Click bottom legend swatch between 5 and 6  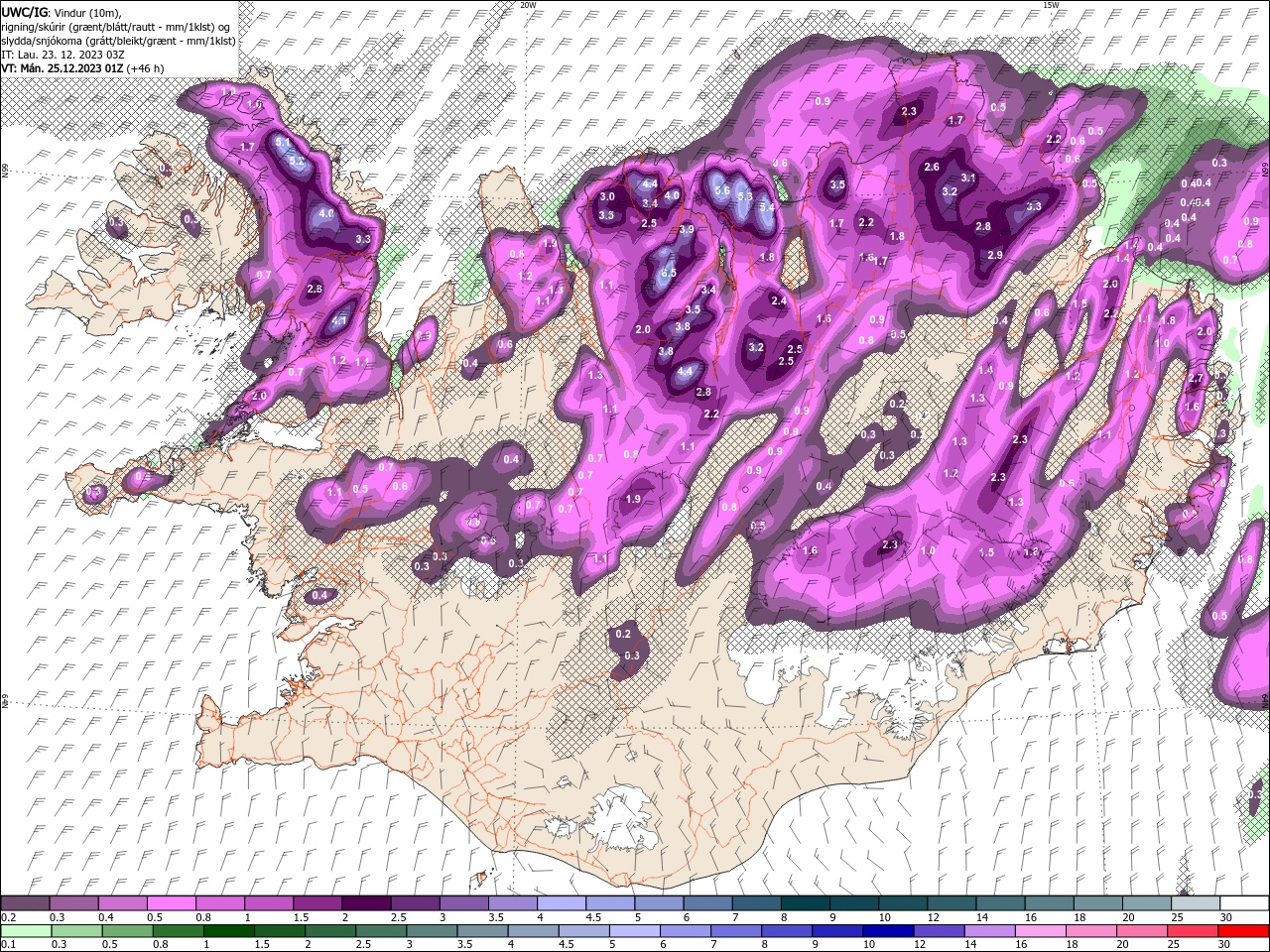[x=636, y=930]
